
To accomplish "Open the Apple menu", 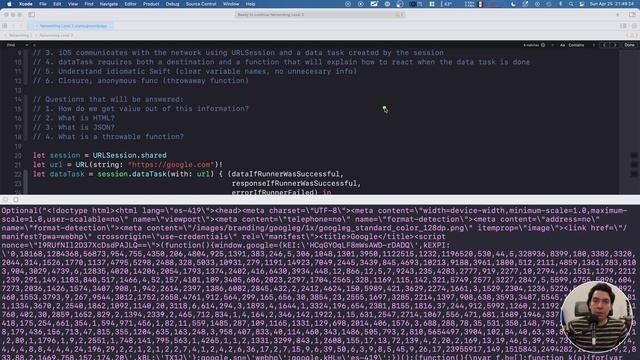I will pyautogui.click(x=9, y=4).
